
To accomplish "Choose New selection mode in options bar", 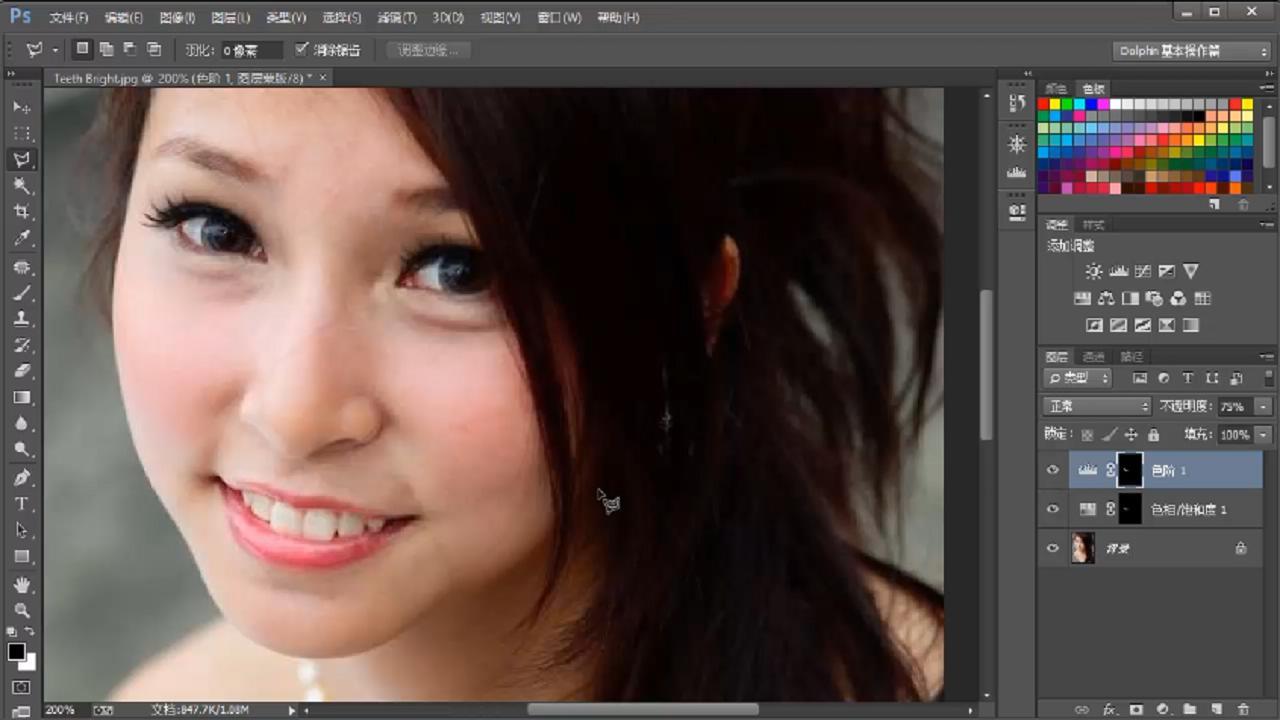I will point(83,49).
